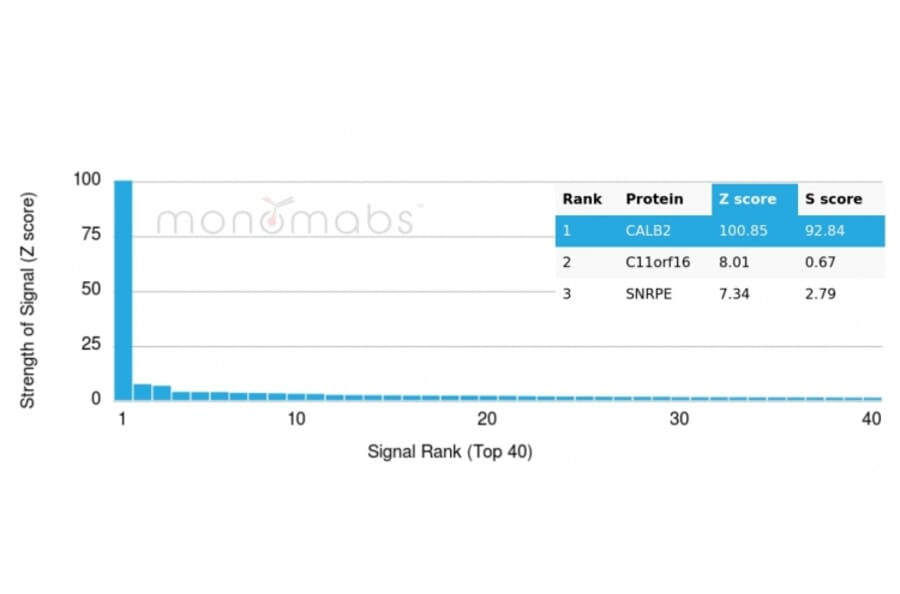Click the 40 tick label on x-axis
This screenshot has width=900, height=594.
[x=871, y=418]
